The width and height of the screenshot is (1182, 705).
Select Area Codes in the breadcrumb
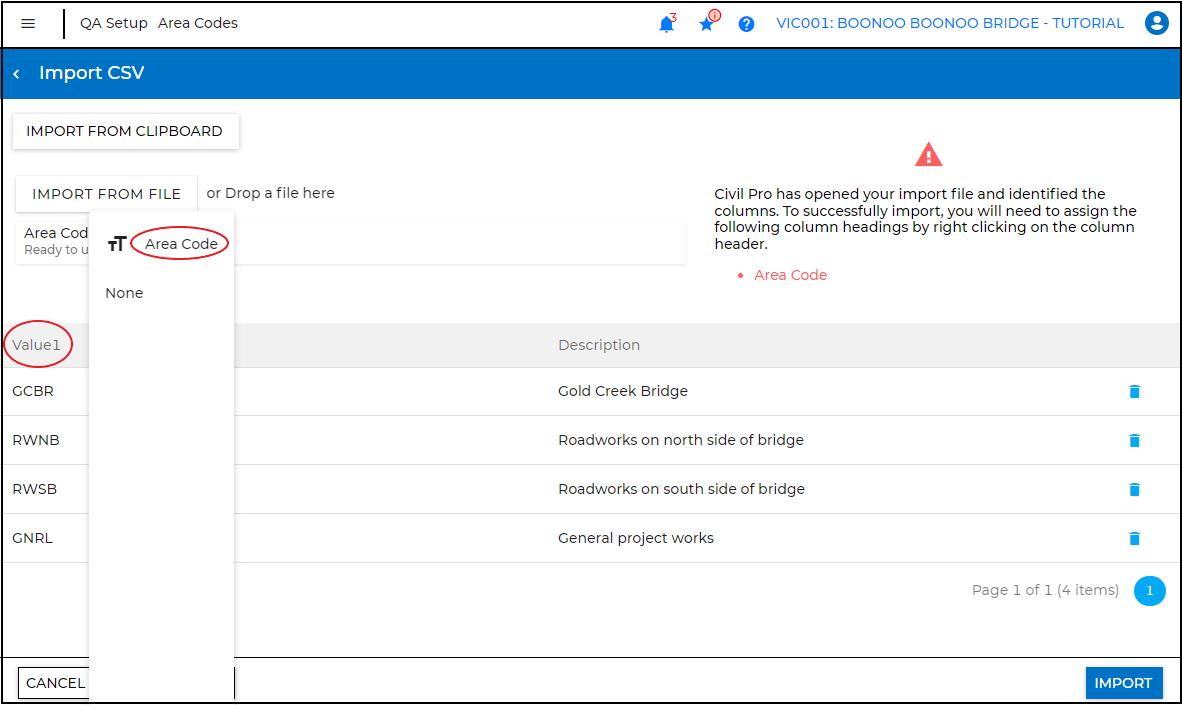(198, 22)
